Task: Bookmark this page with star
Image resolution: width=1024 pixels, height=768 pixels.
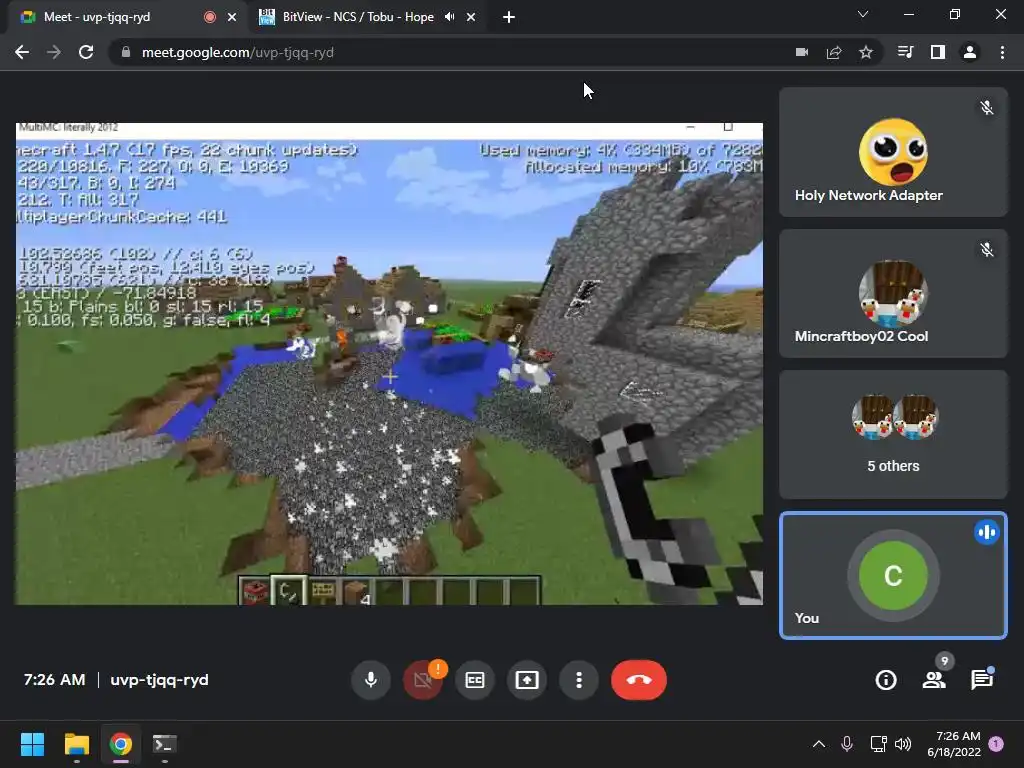Action: click(x=866, y=52)
